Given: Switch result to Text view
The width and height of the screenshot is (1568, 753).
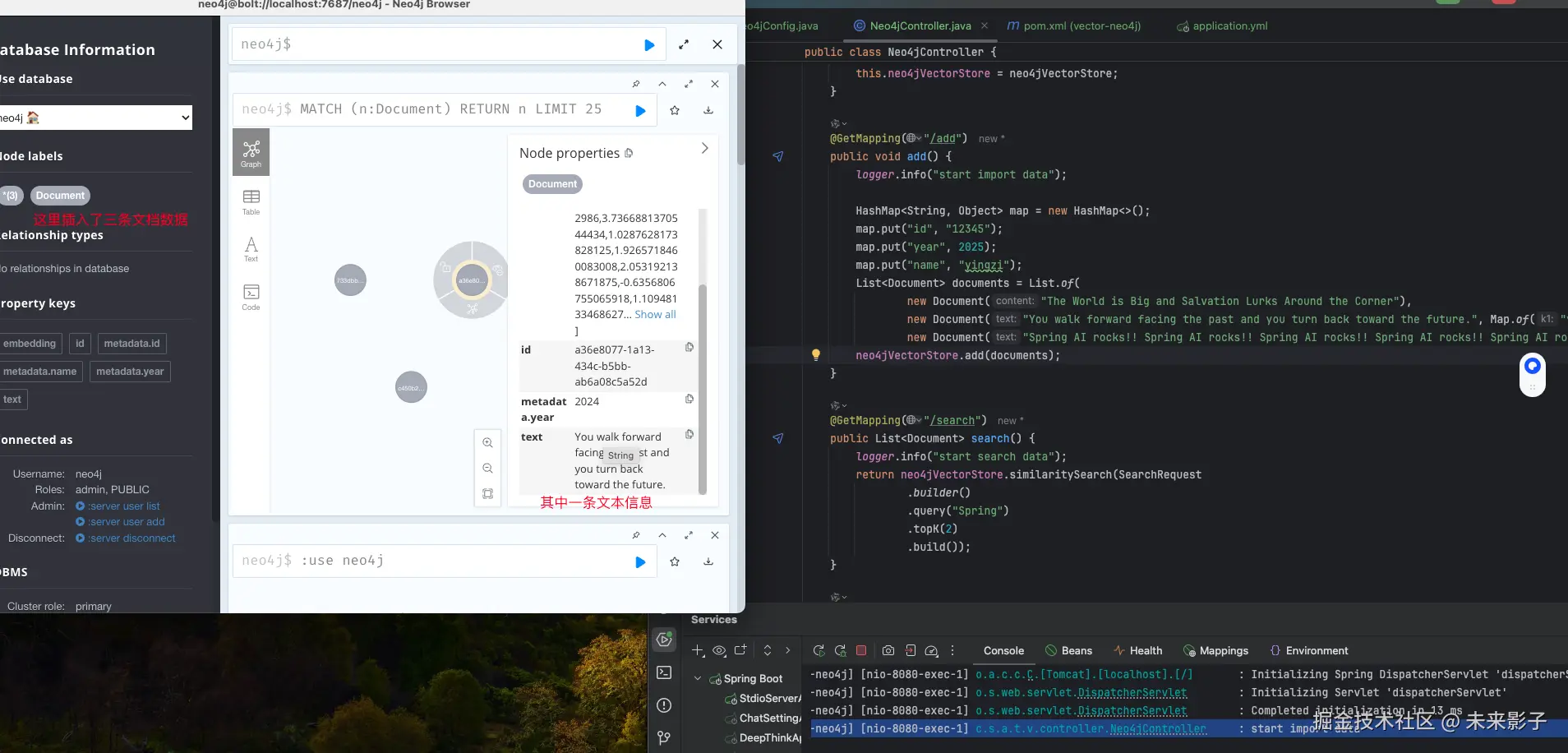Looking at the screenshot, I should (251, 248).
